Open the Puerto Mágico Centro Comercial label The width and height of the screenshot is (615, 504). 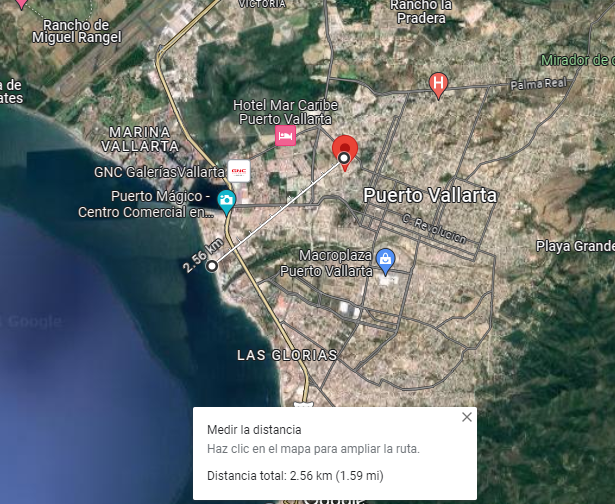tap(146, 204)
